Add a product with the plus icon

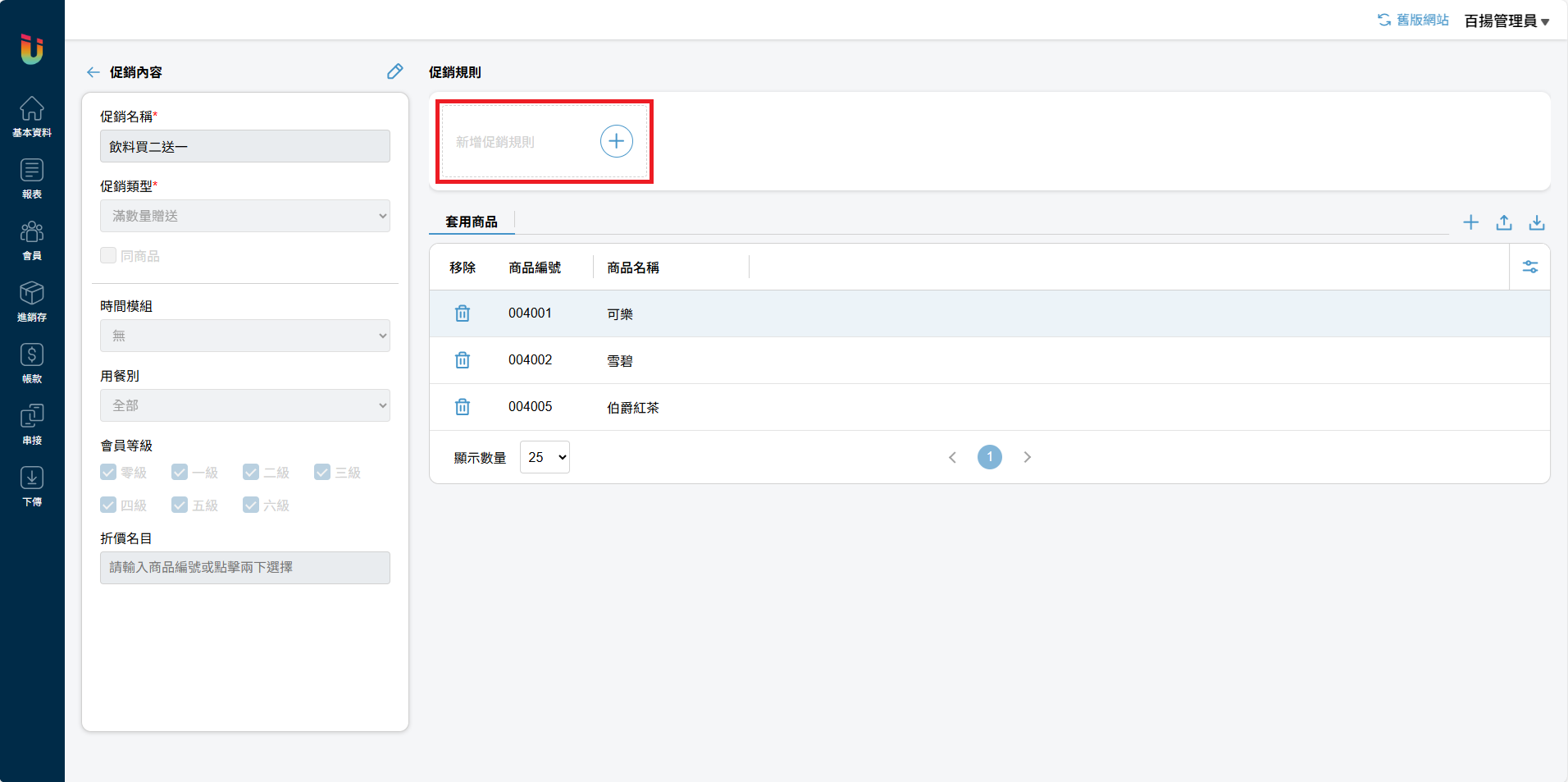[1470, 222]
